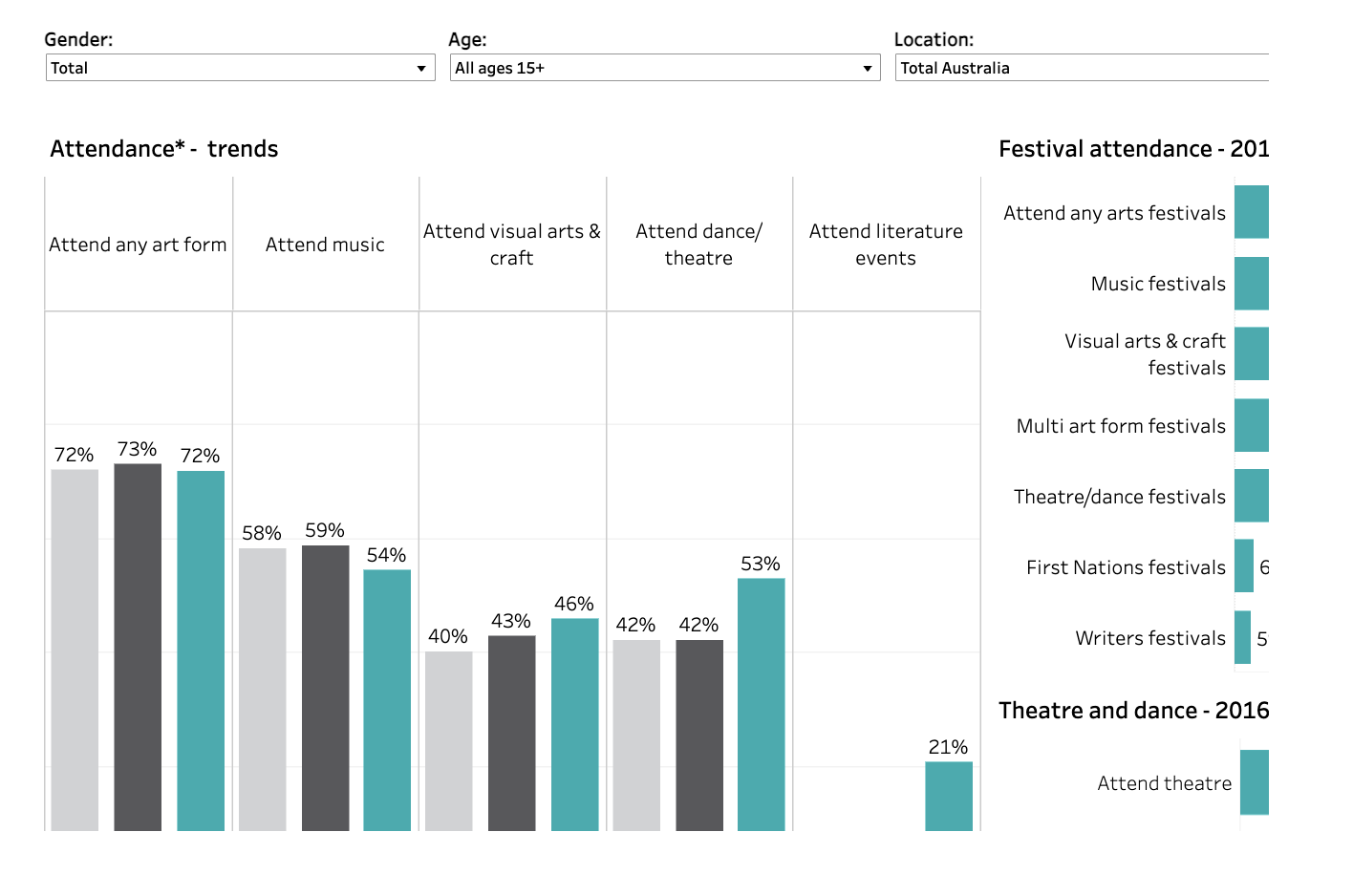Viewport: 1353px width, 896px height.
Task: Click the Multi art form festivals label
Action: click(1120, 426)
